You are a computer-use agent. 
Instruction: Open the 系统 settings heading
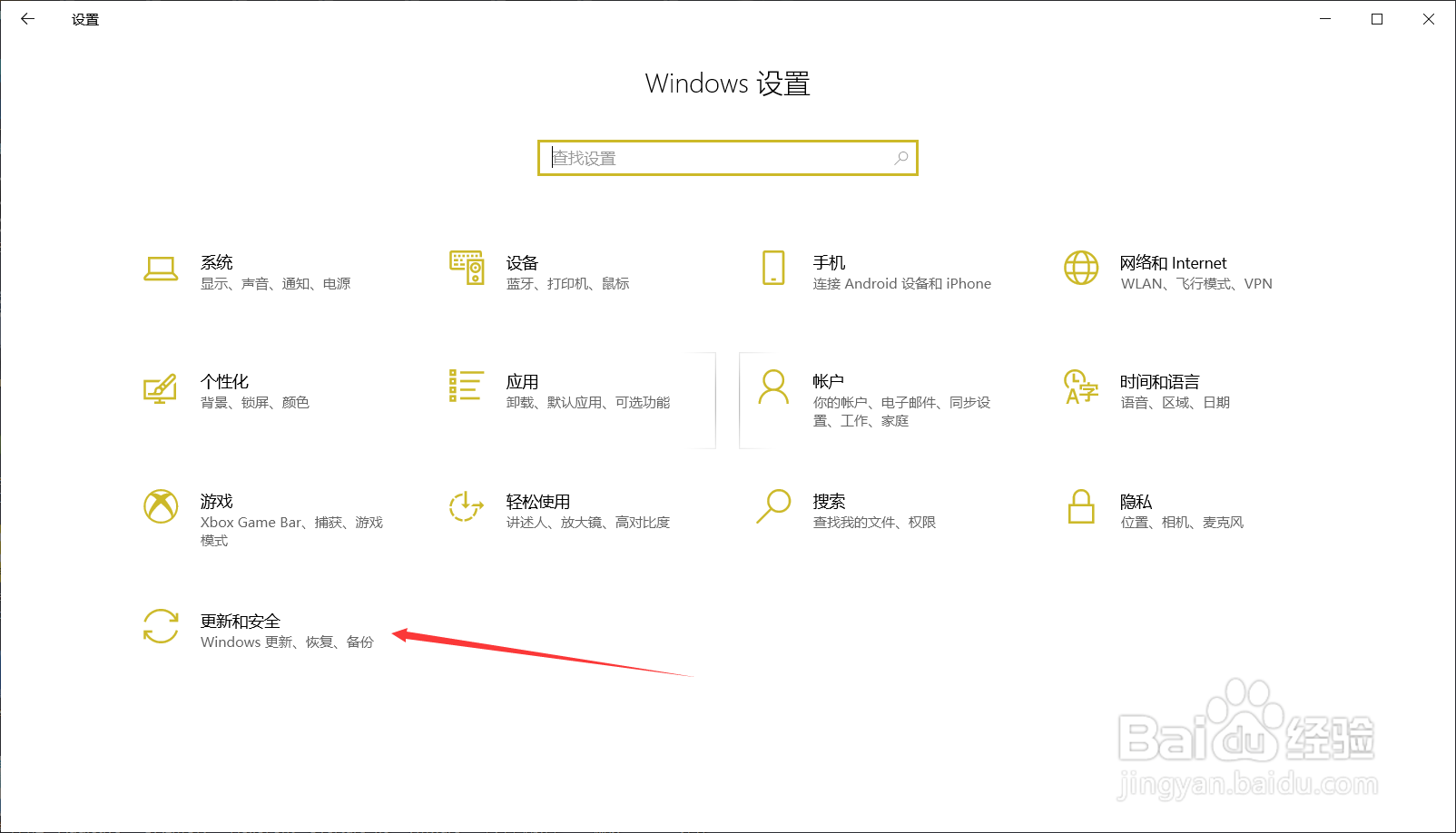[217, 262]
